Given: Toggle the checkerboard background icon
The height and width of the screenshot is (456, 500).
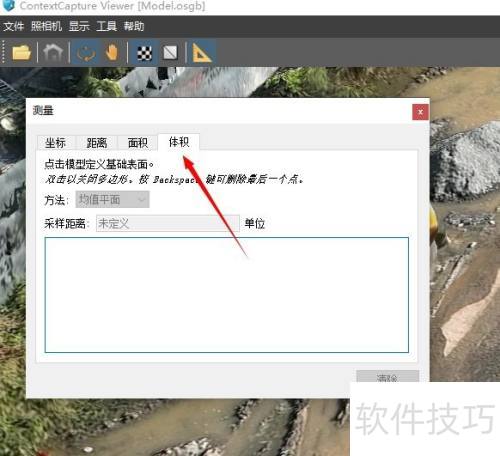Looking at the screenshot, I should pyautogui.click(x=144, y=53).
